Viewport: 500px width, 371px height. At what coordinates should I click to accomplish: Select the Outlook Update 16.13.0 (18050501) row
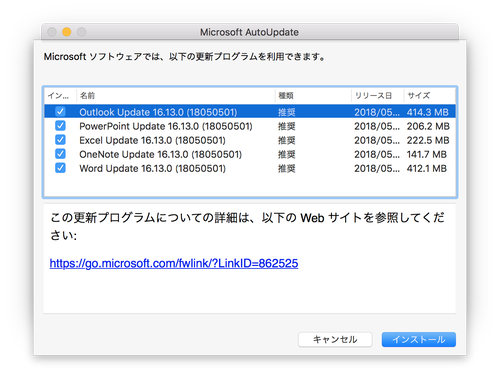(x=250, y=112)
